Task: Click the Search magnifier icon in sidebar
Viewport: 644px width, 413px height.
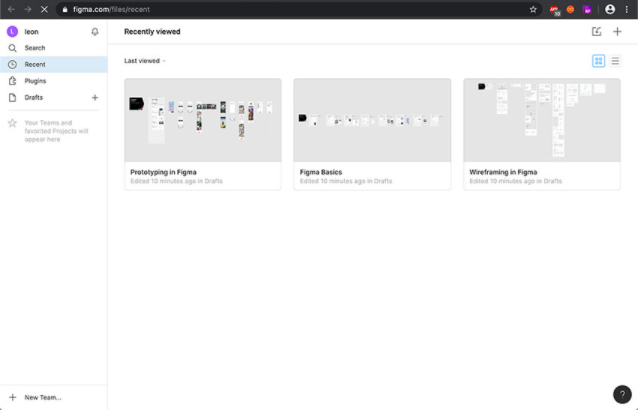Action: click(x=13, y=48)
